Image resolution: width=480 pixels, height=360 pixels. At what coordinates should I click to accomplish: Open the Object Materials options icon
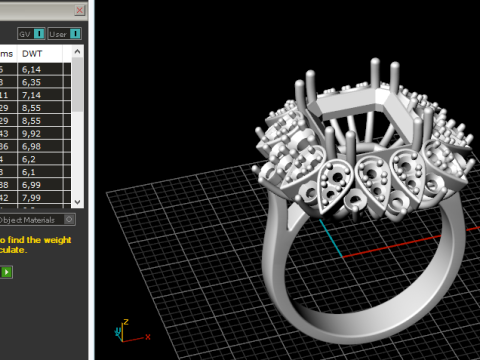tap(69, 219)
